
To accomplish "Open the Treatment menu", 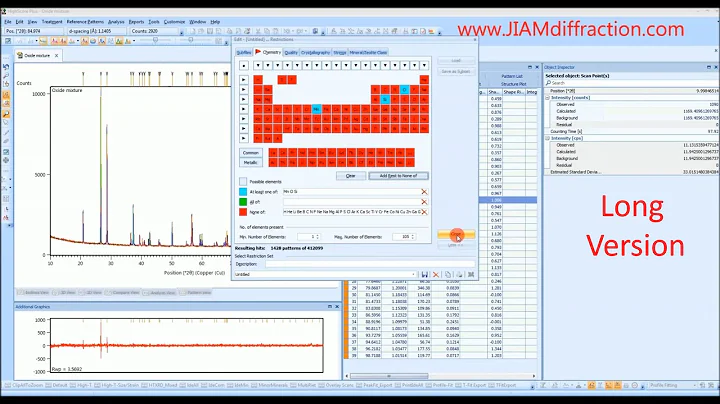I will pos(52,22).
